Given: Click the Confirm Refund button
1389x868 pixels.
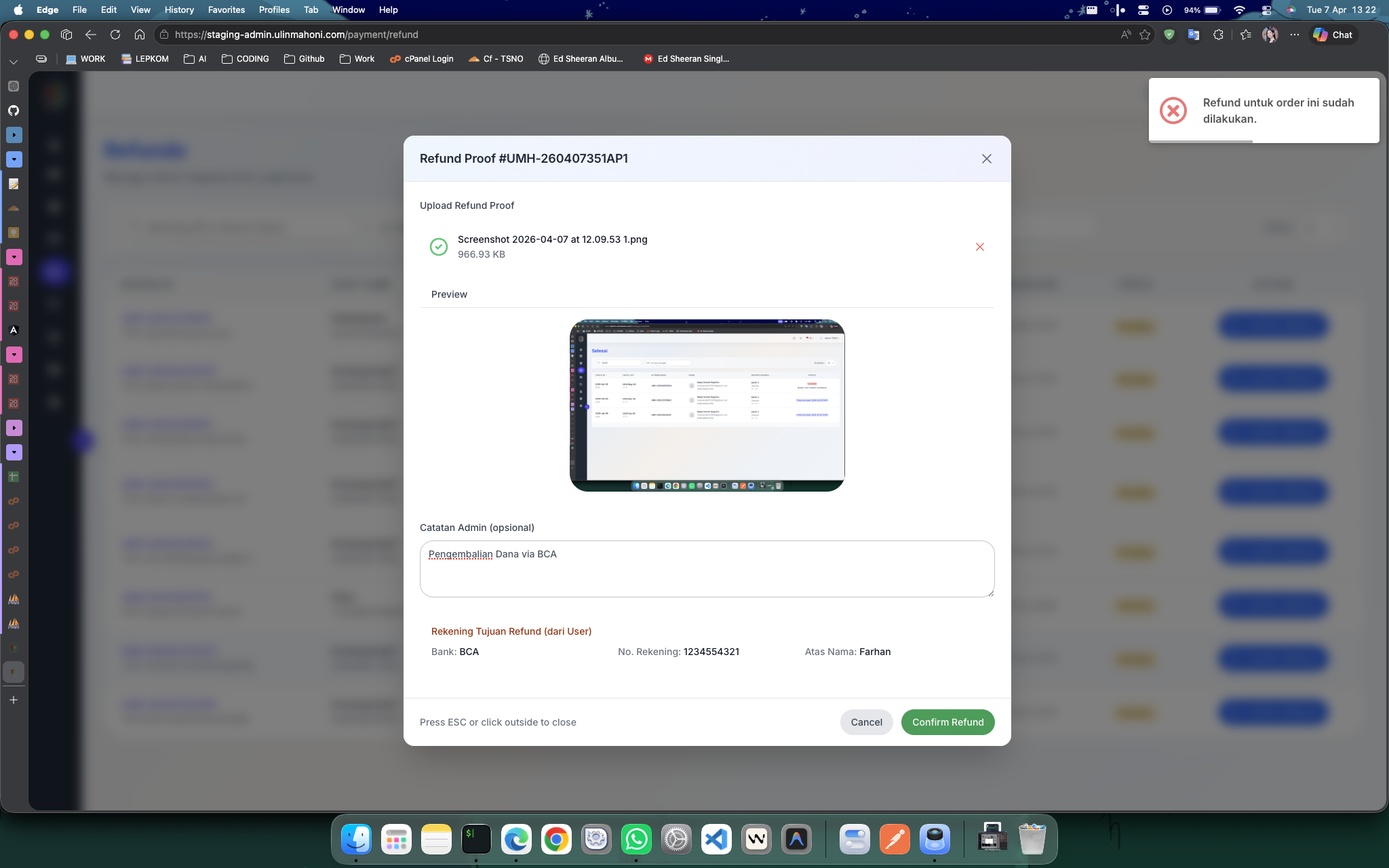Looking at the screenshot, I should [x=947, y=722].
